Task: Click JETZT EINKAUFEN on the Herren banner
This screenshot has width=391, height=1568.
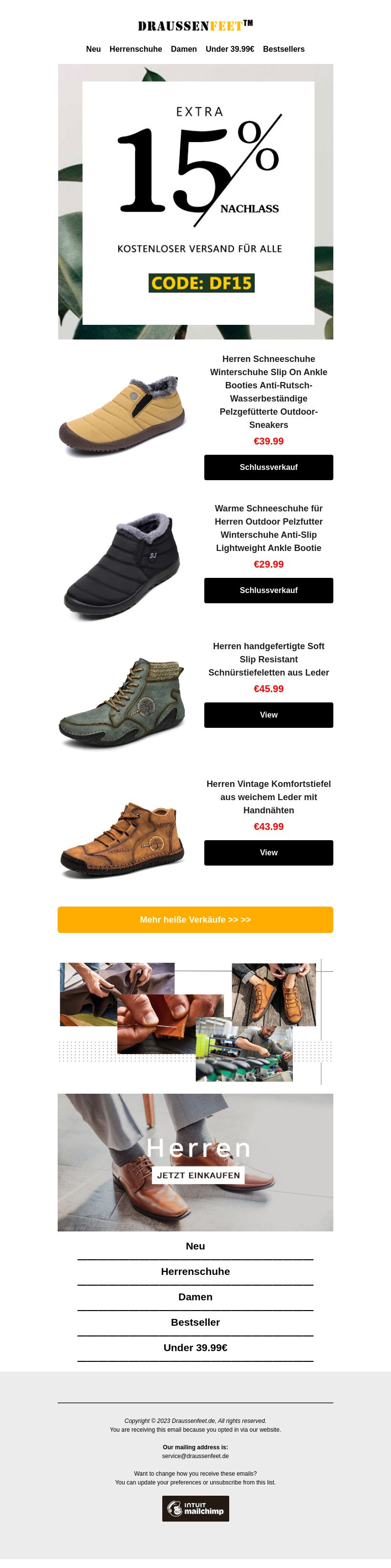Action: (x=198, y=1175)
